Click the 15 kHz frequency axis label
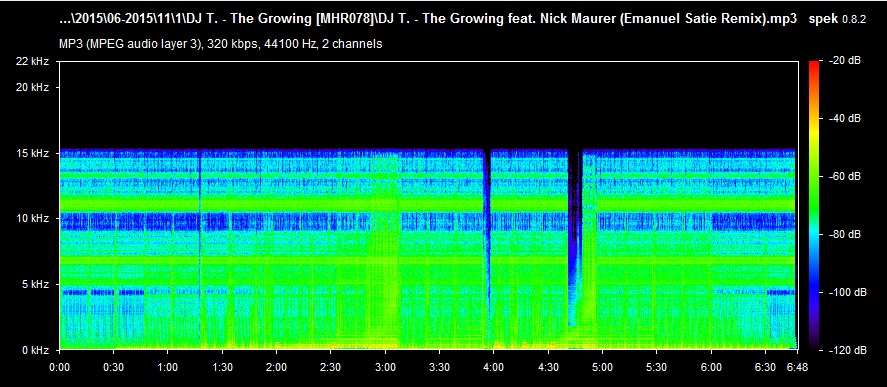Image resolution: width=887 pixels, height=387 pixels. click(37, 153)
